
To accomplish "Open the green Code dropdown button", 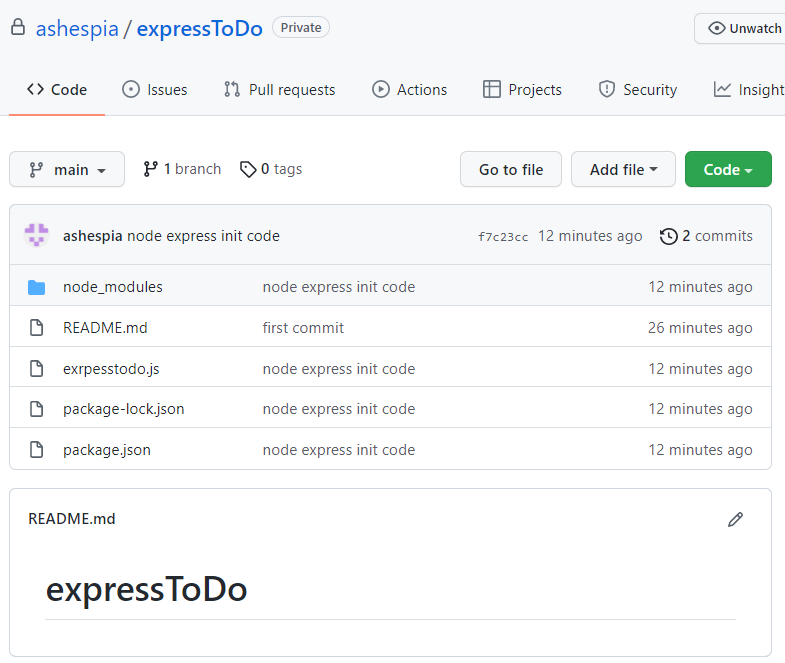I will (x=728, y=169).
